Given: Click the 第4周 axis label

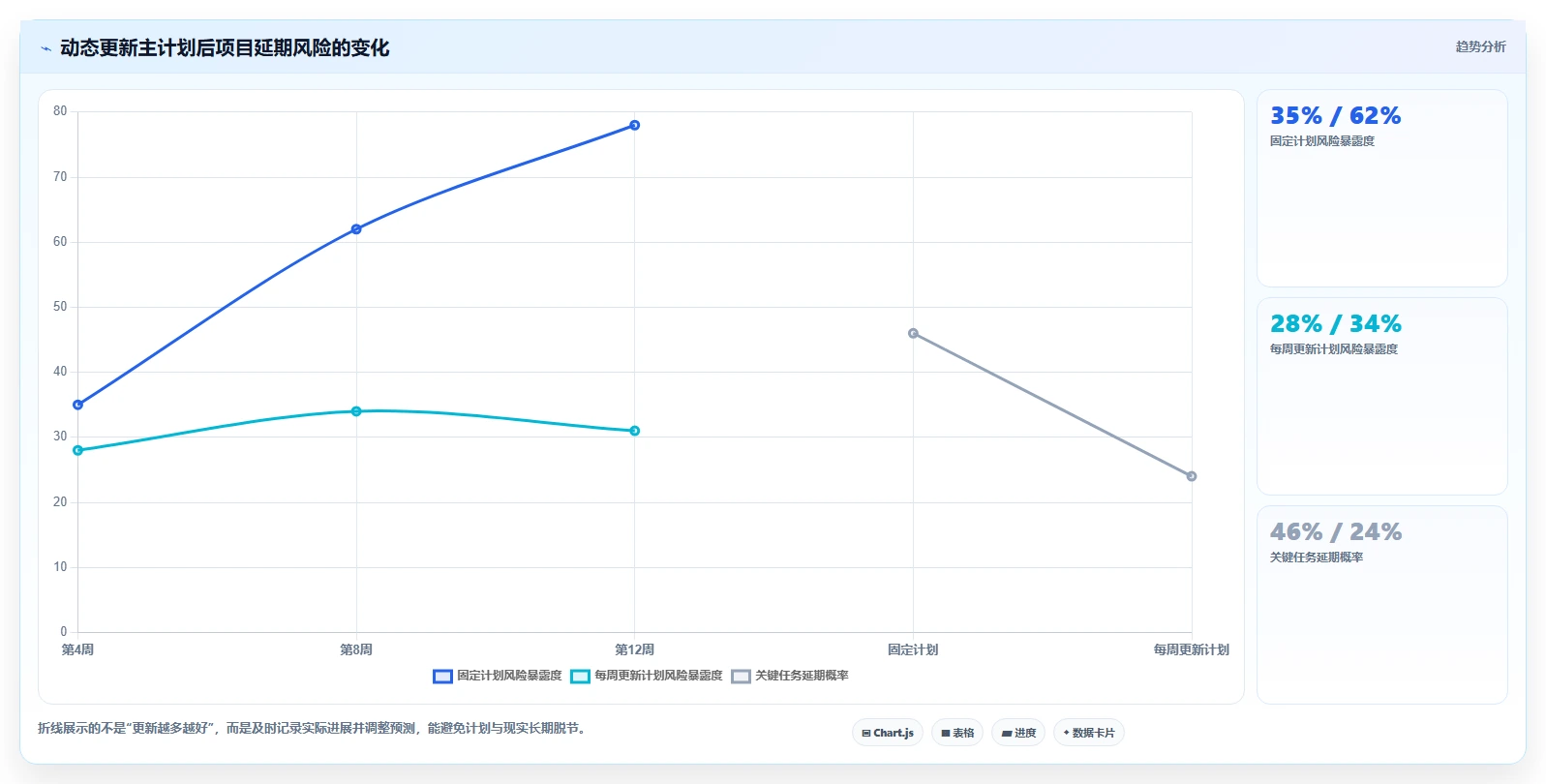Looking at the screenshot, I should pos(78,649).
